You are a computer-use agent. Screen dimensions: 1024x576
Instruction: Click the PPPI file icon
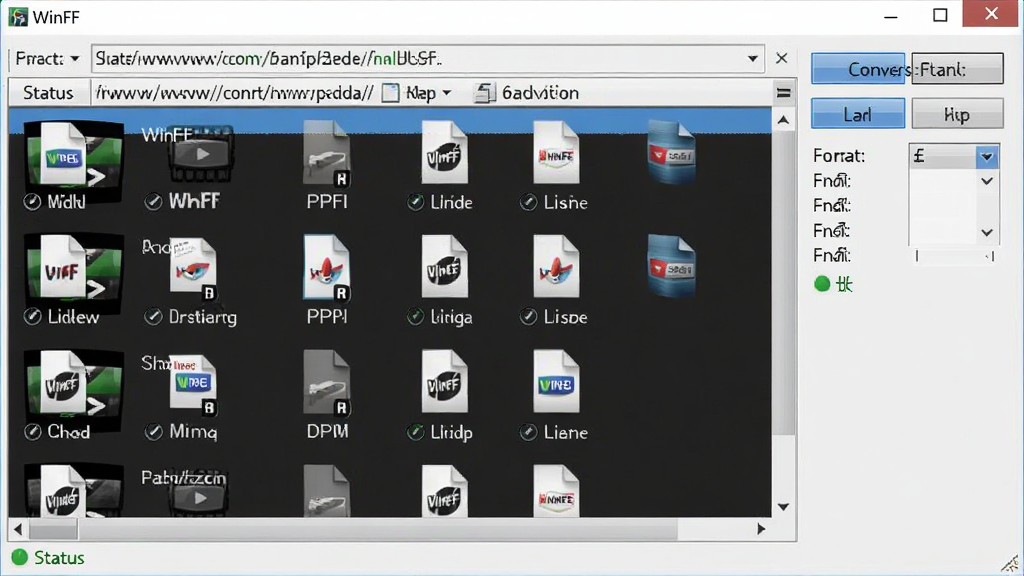327,268
